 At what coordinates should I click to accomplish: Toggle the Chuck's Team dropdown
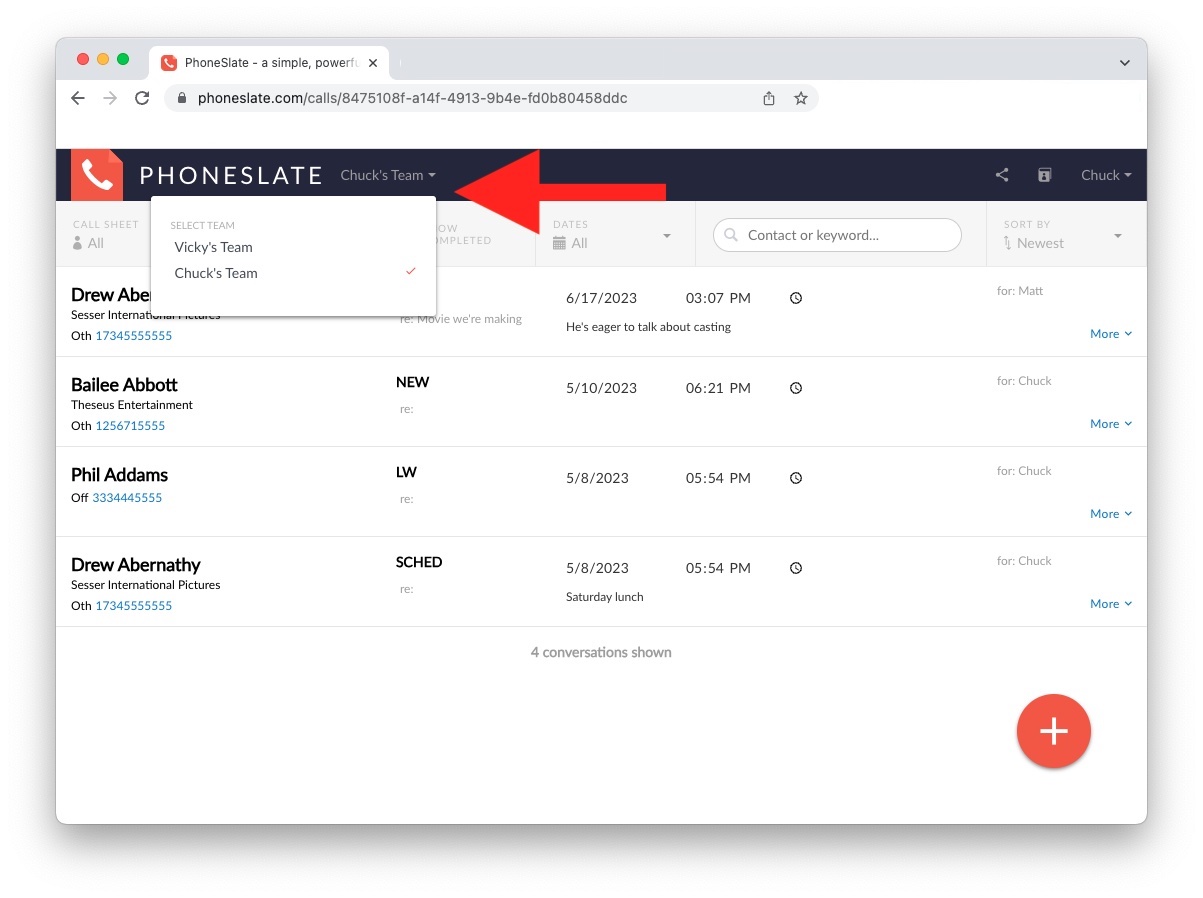(x=388, y=175)
